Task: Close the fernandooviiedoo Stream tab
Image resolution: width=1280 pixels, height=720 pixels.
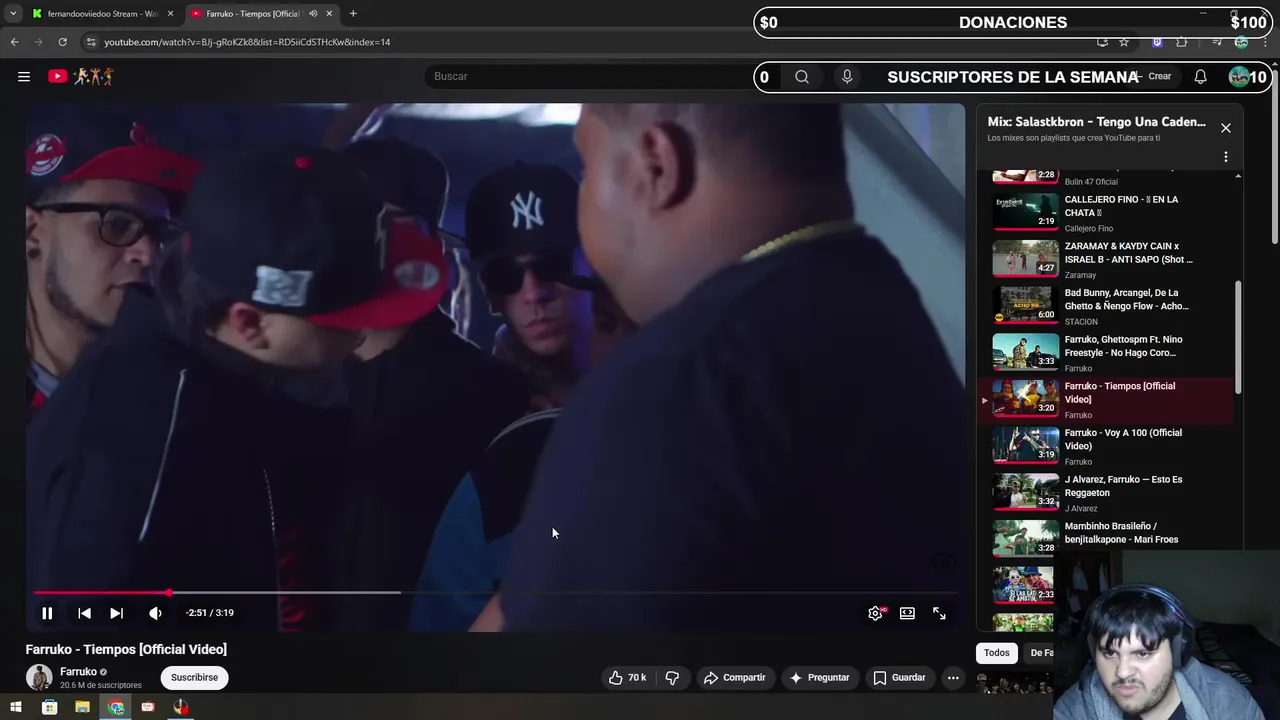Action: (x=170, y=14)
